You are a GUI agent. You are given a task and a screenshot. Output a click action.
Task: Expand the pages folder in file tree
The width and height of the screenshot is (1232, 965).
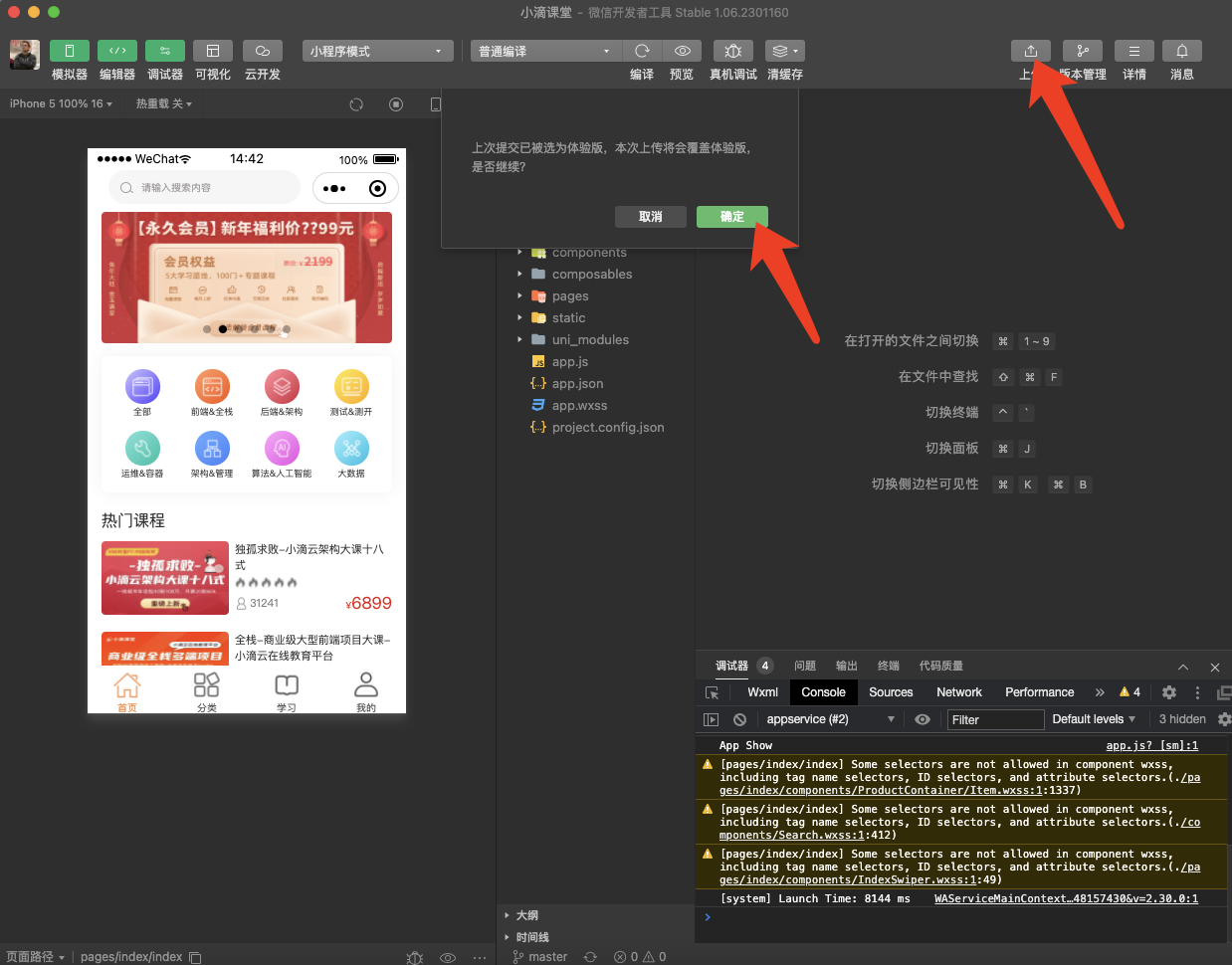click(569, 296)
